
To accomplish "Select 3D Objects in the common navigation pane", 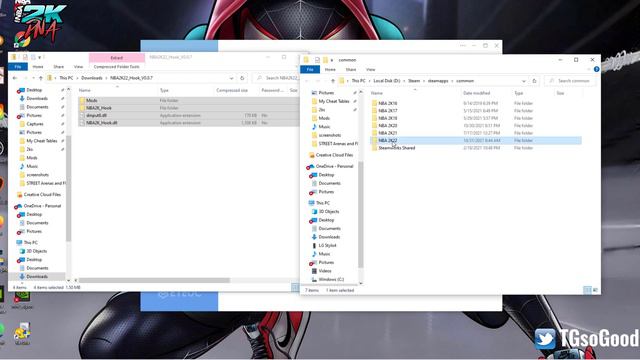I will [329, 211].
